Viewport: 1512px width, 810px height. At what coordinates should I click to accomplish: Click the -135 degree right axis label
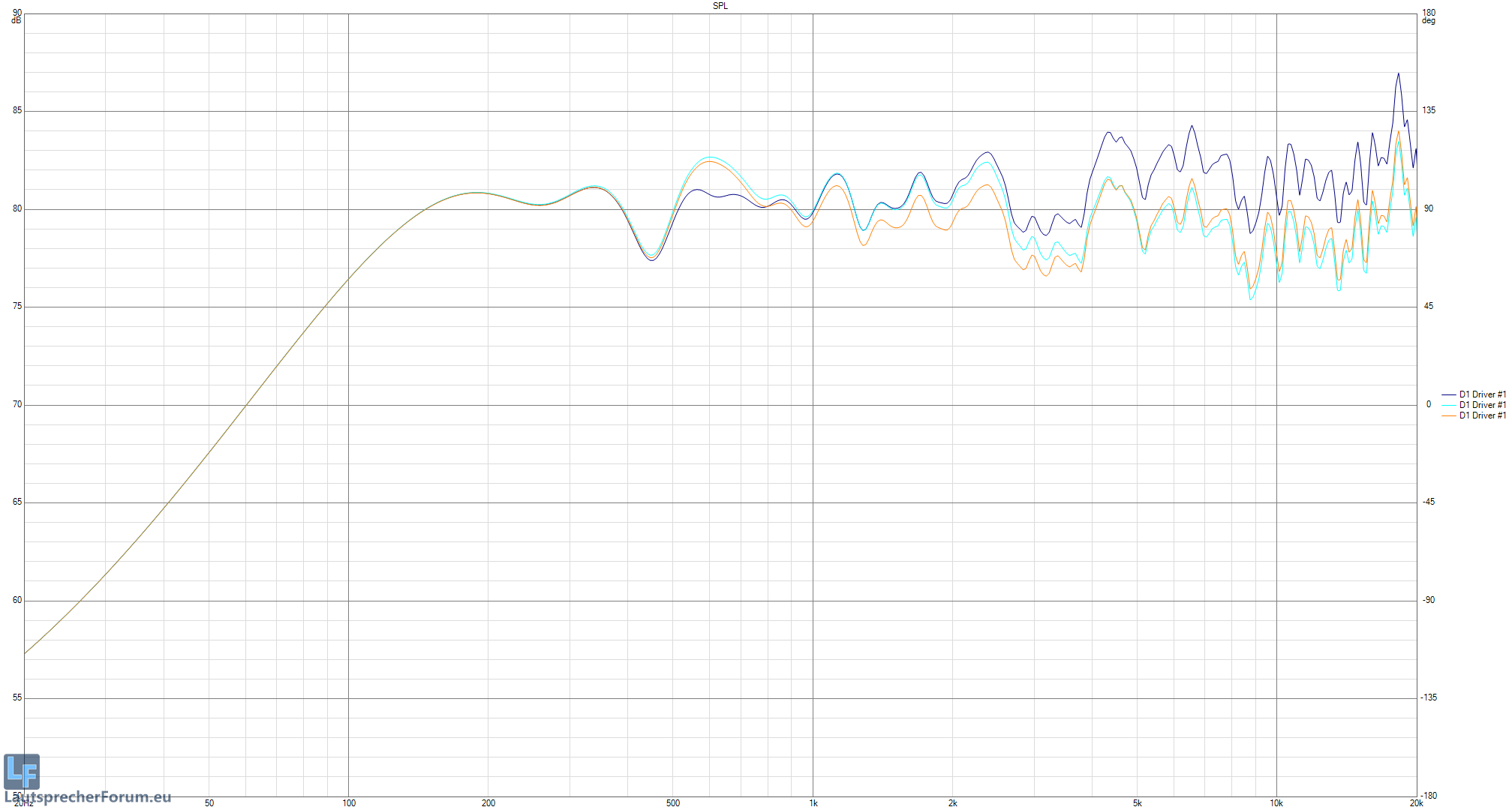1429,697
